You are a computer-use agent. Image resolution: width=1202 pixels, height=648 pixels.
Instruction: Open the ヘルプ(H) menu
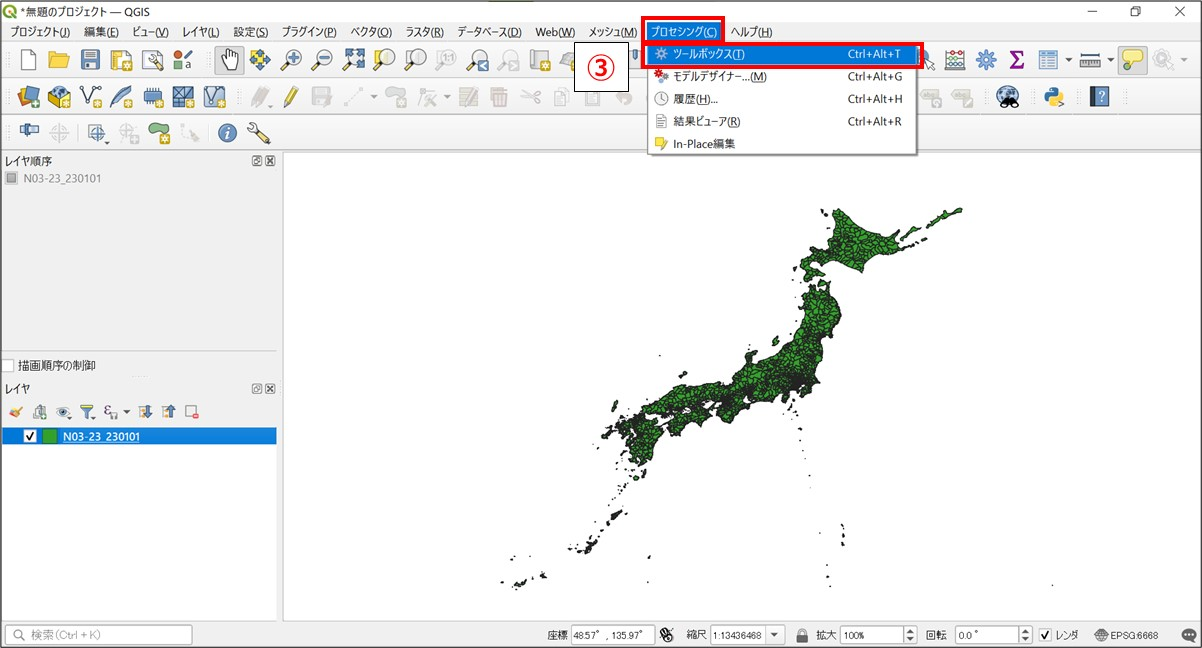click(x=751, y=32)
